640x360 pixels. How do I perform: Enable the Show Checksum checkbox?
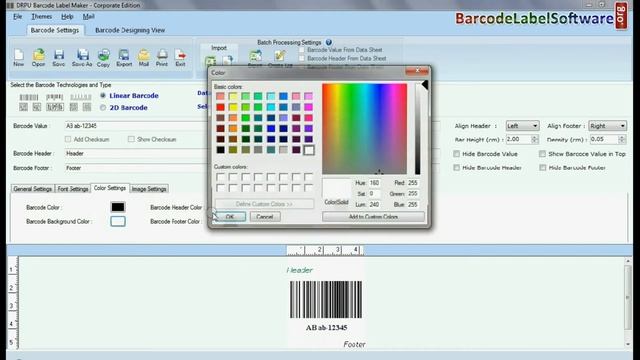(x=131, y=139)
